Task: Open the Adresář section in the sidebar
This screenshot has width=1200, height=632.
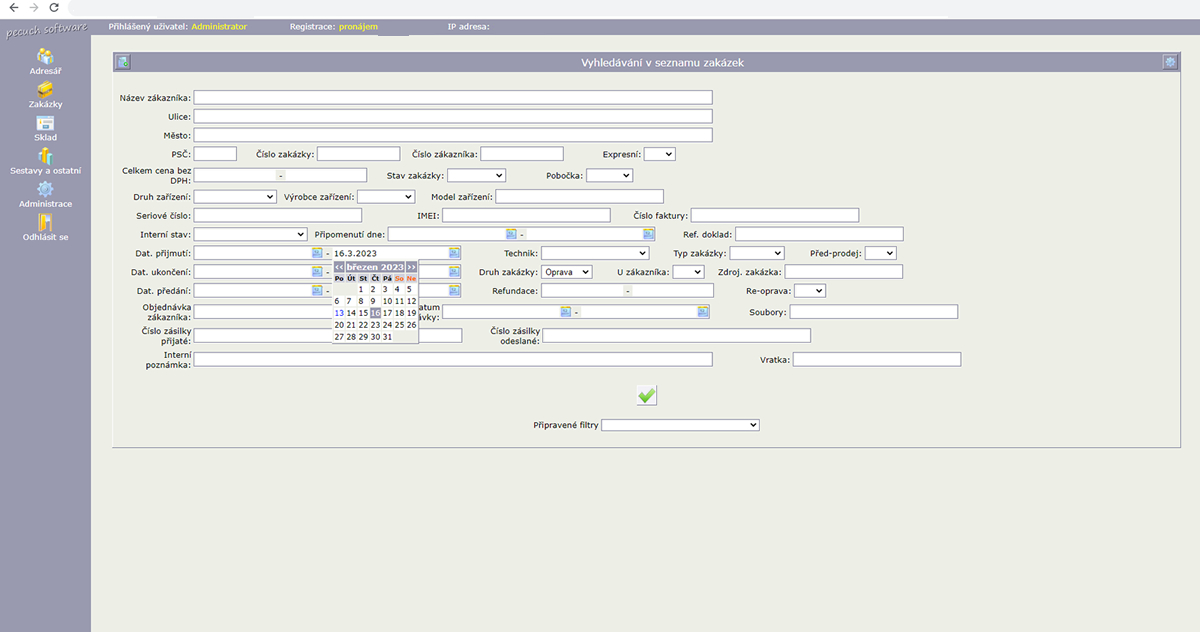Action: coord(45,62)
